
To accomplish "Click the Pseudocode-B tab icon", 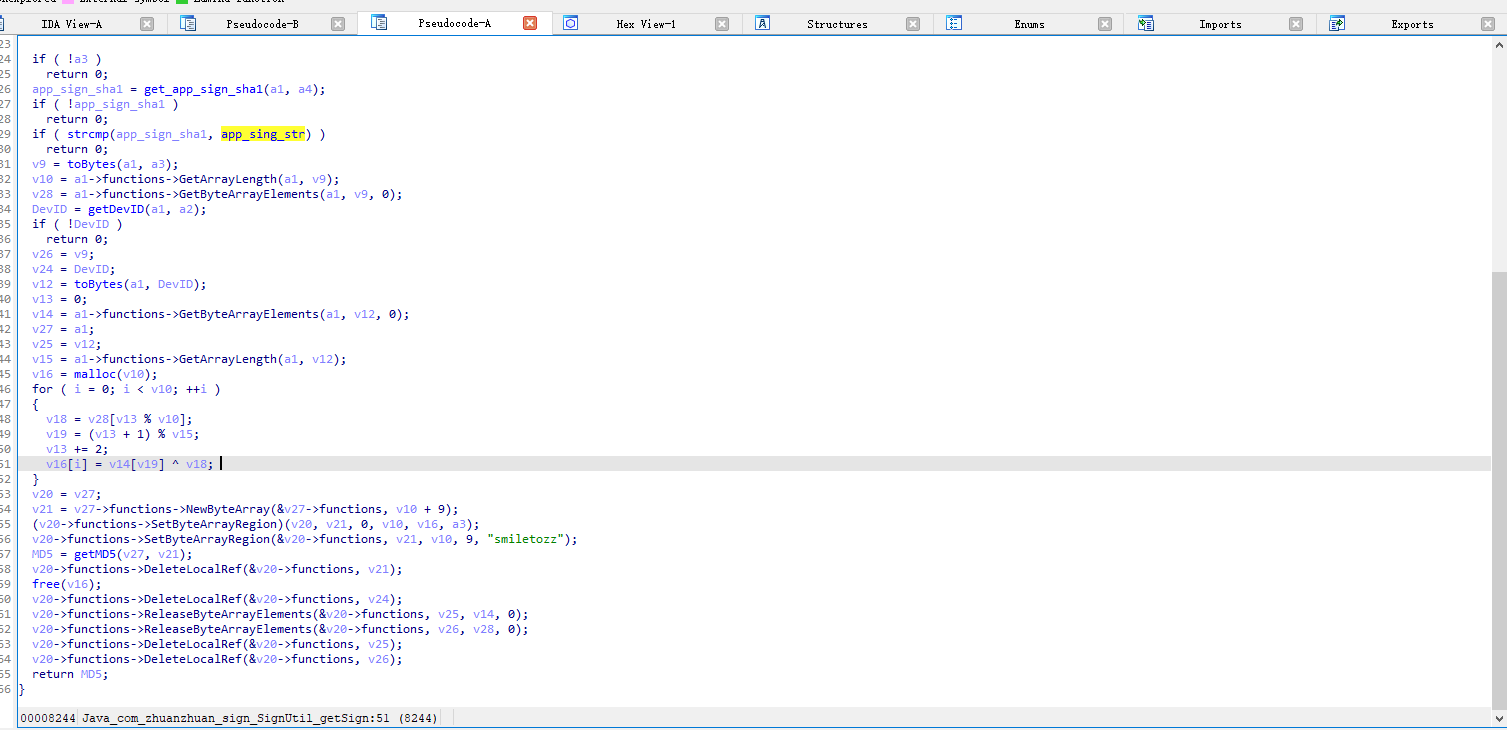I will 188,23.
